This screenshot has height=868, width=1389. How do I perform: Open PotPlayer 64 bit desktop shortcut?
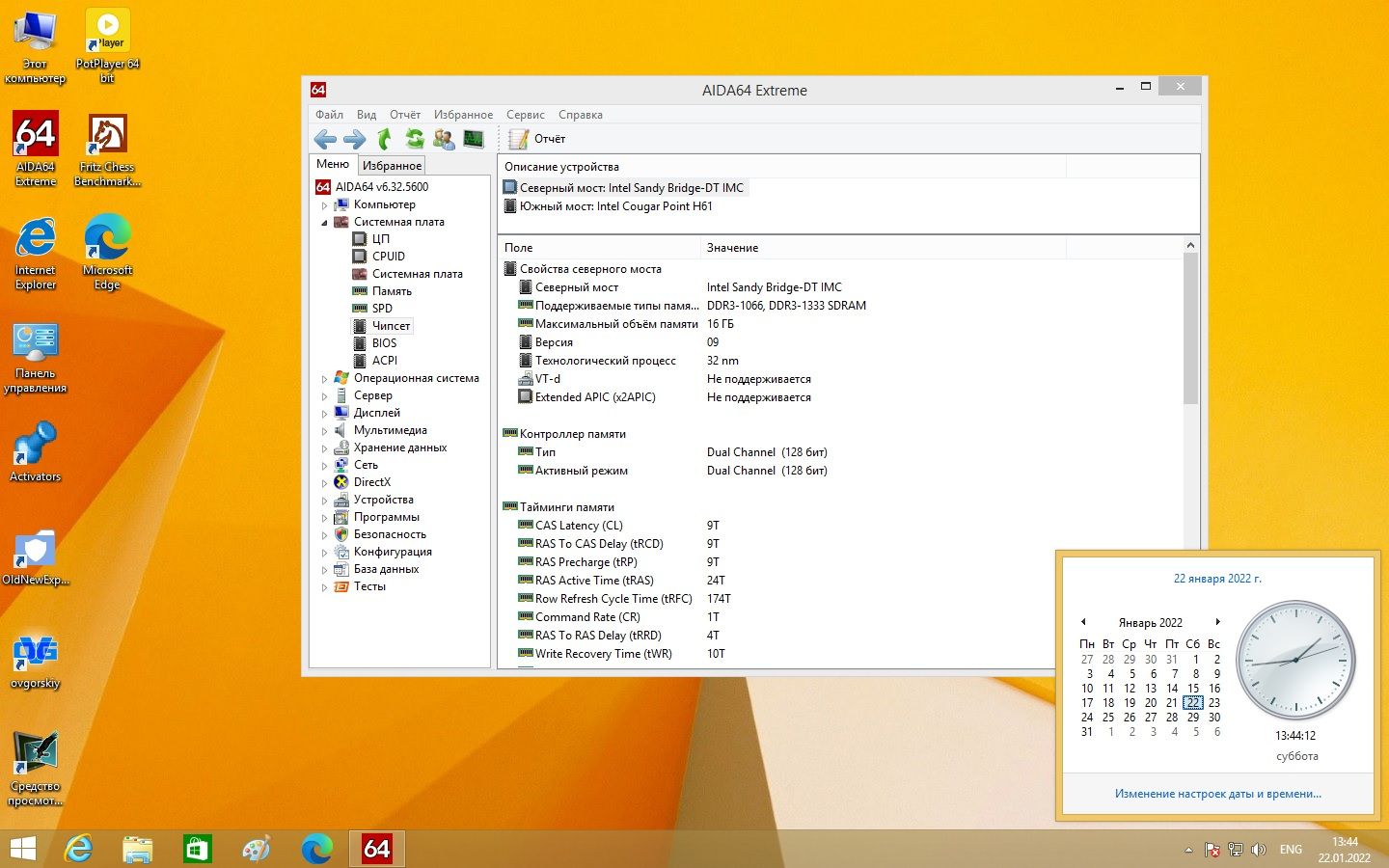[107, 46]
